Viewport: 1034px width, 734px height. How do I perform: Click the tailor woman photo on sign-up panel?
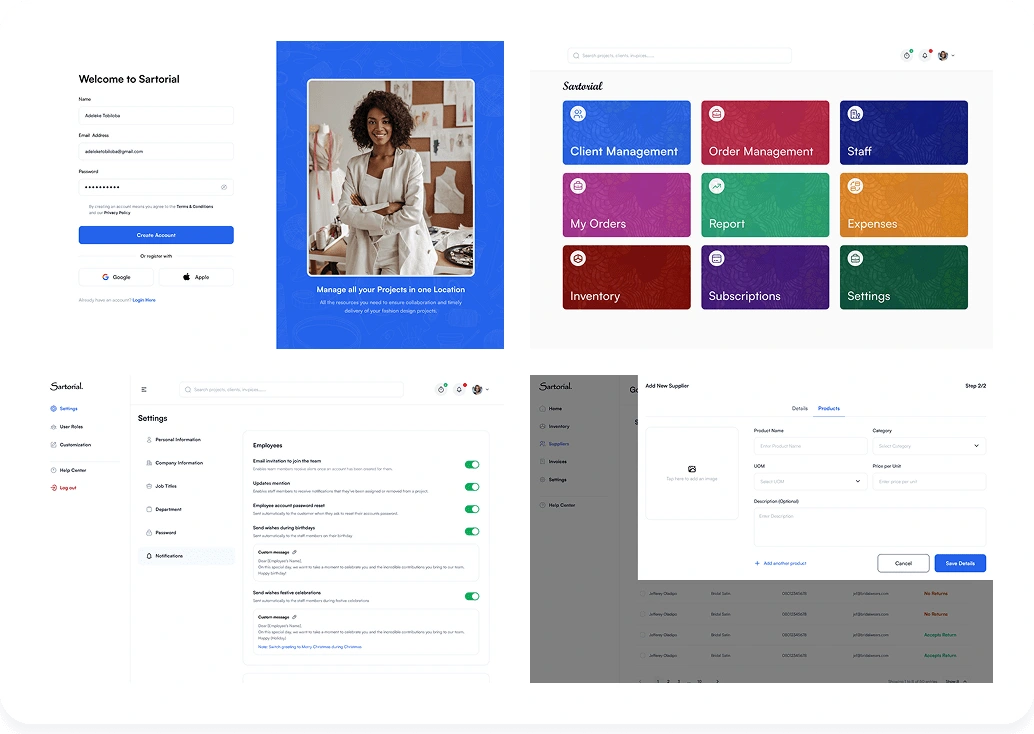pyautogui.click(x=391, y=177)
